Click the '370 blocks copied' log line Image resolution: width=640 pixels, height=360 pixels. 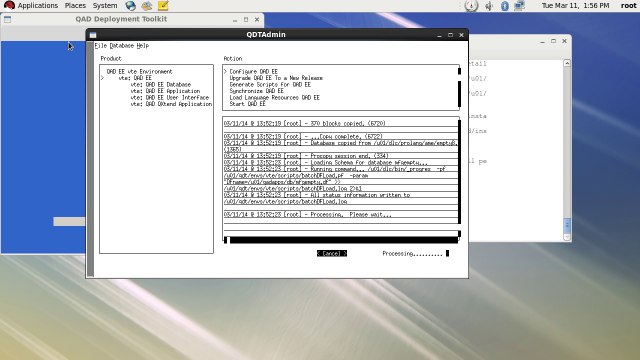[x=304, y=123]
